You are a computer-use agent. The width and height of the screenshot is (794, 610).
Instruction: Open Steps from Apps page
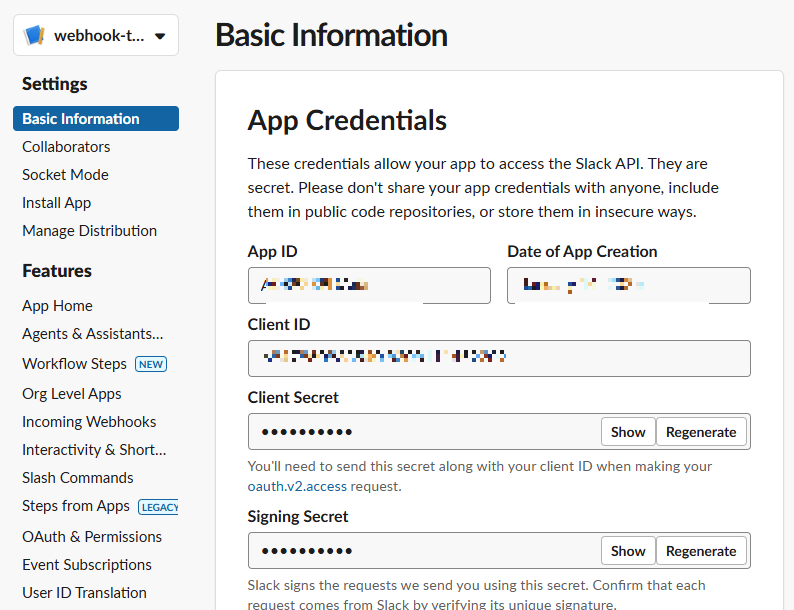coord(76,506)
